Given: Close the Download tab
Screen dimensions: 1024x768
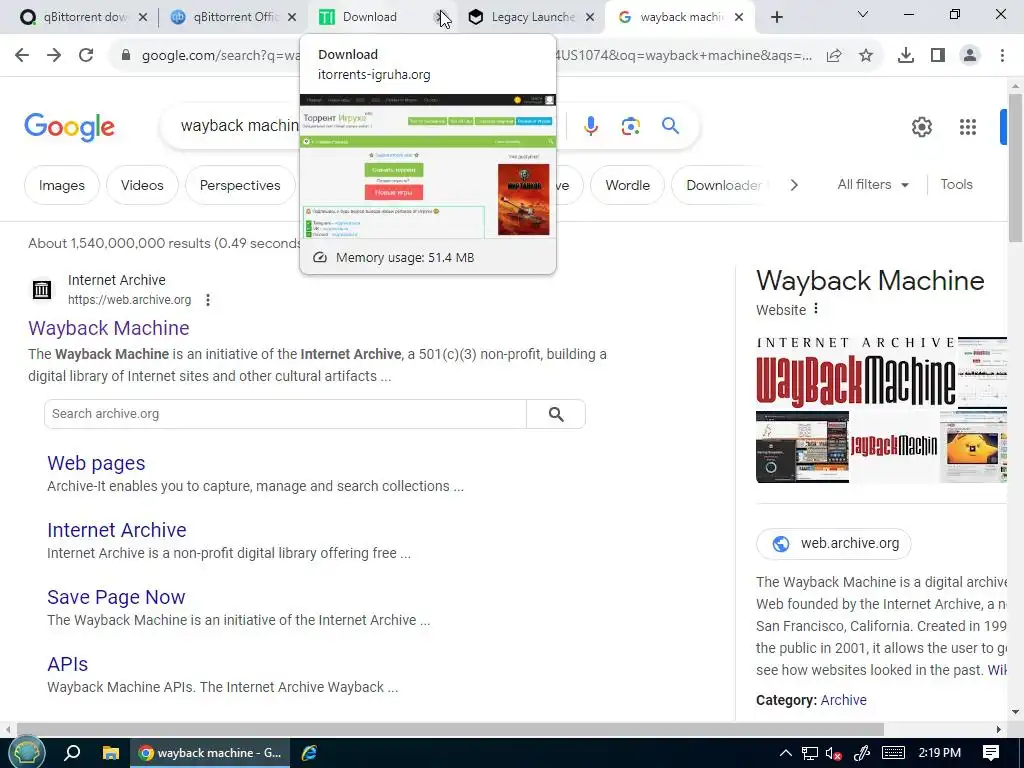Looking at the screenshot, I should pos(441,18).
